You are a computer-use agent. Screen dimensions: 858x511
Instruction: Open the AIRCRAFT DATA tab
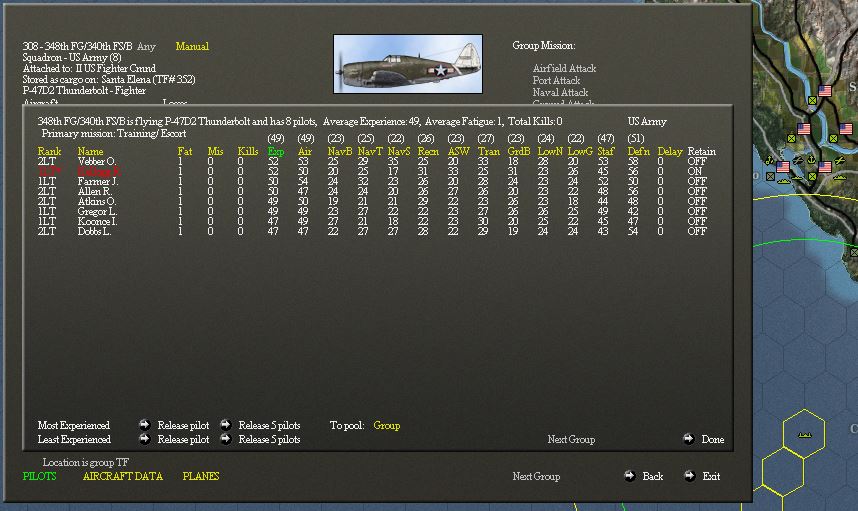[x=123, y=476]
